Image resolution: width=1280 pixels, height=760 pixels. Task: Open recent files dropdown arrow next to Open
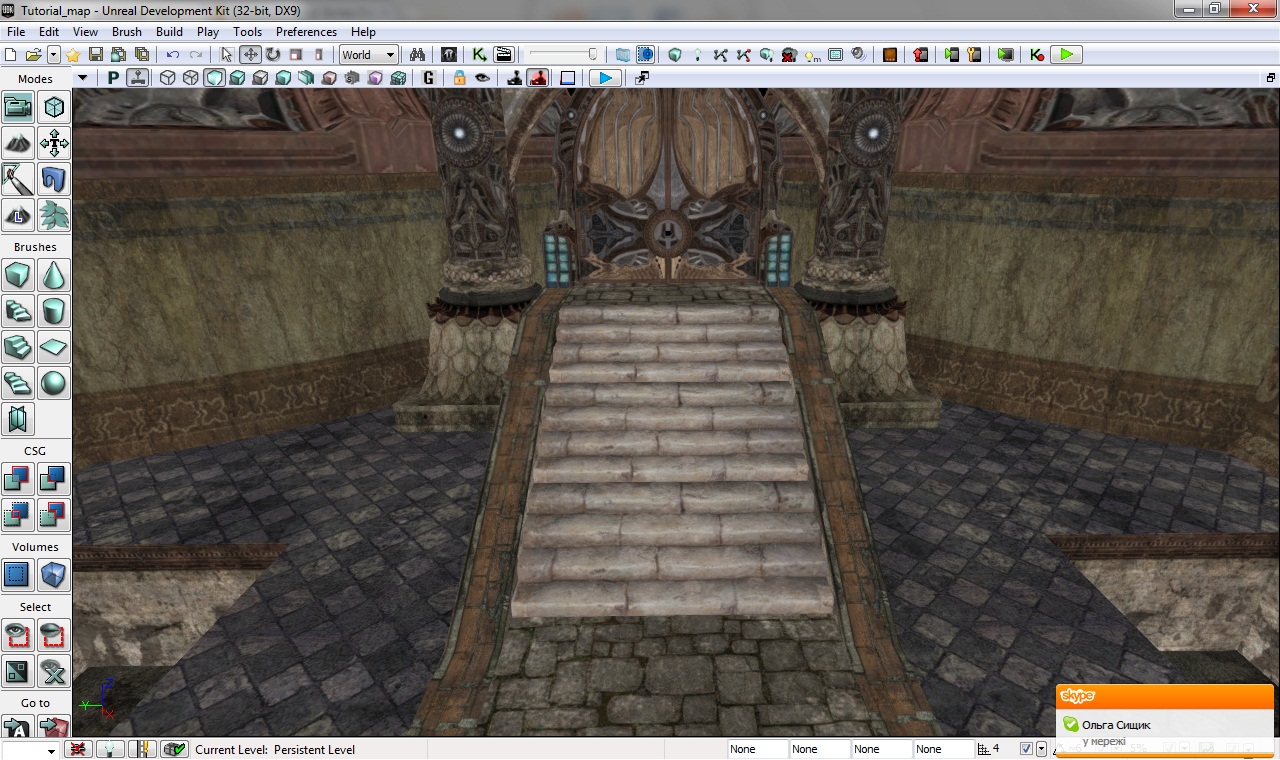(53, 55)
